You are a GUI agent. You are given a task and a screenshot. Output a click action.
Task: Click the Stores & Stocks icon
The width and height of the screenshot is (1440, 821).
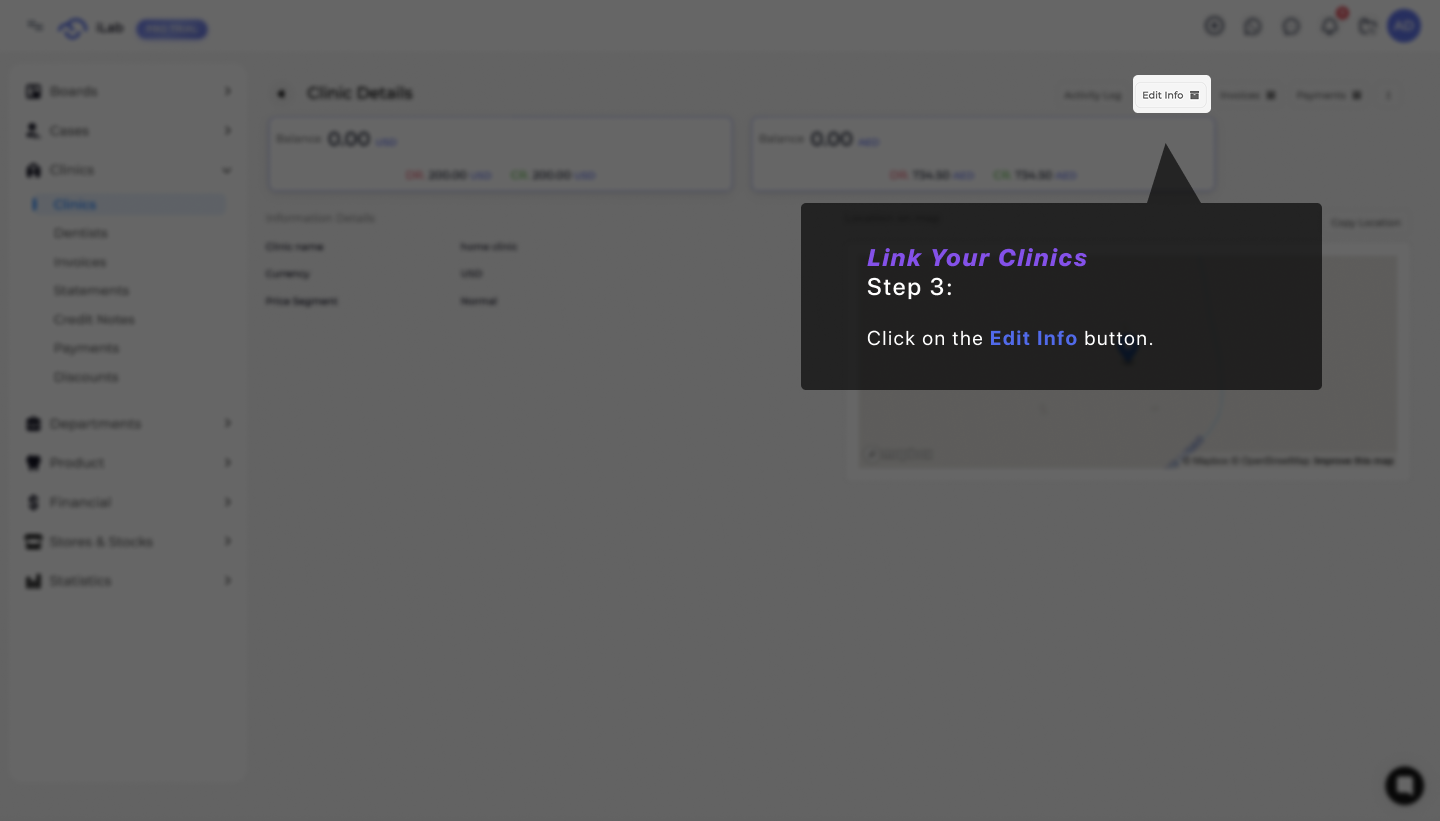[33, 541]
